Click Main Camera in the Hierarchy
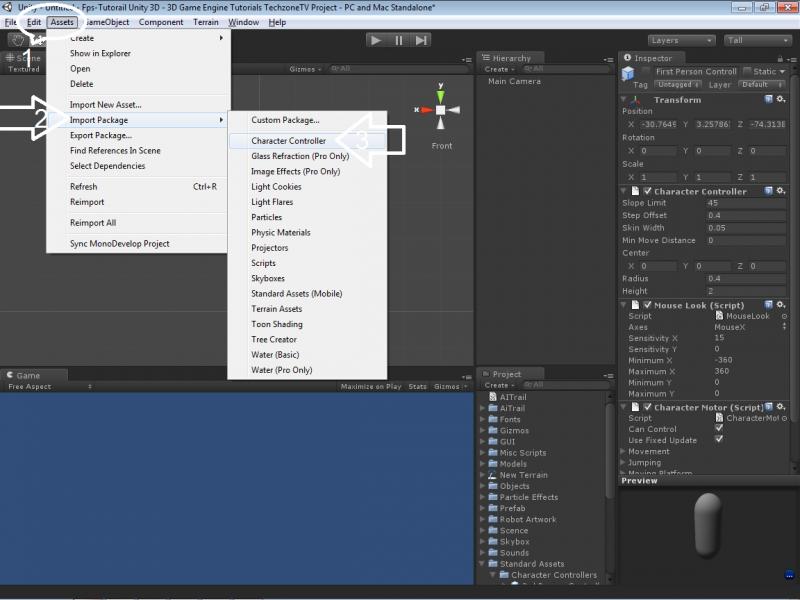800x600 pixels. click(x=514, y=82)
